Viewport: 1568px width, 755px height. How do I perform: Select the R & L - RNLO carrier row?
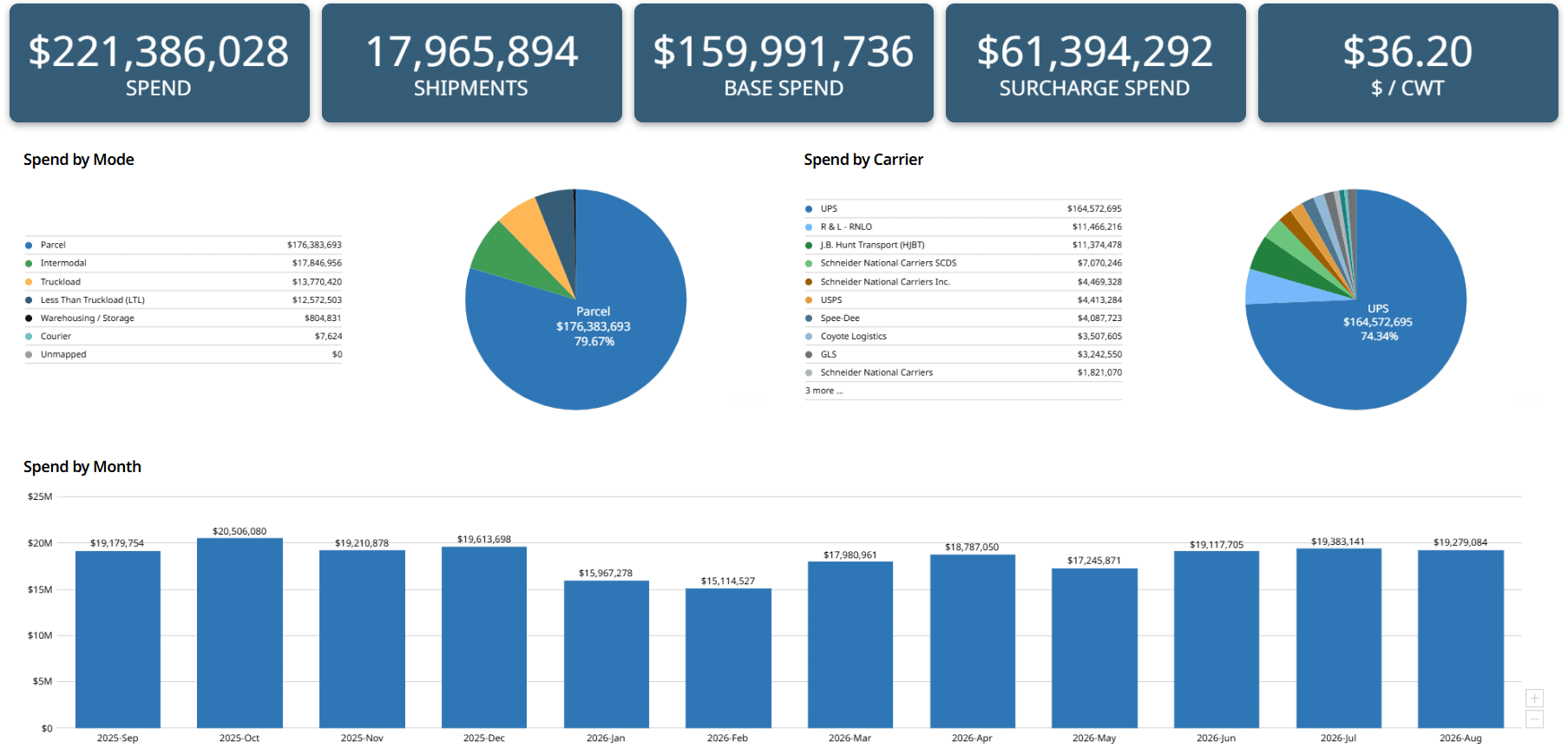point(963,226)
